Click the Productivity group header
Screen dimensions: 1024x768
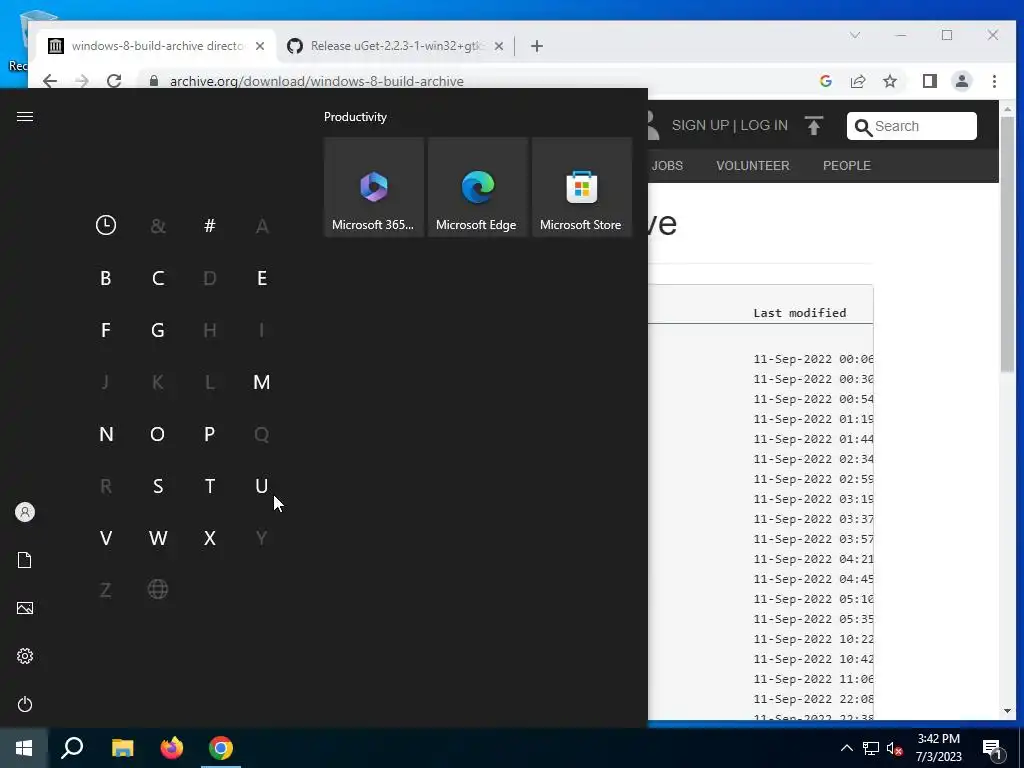point(355,117)
